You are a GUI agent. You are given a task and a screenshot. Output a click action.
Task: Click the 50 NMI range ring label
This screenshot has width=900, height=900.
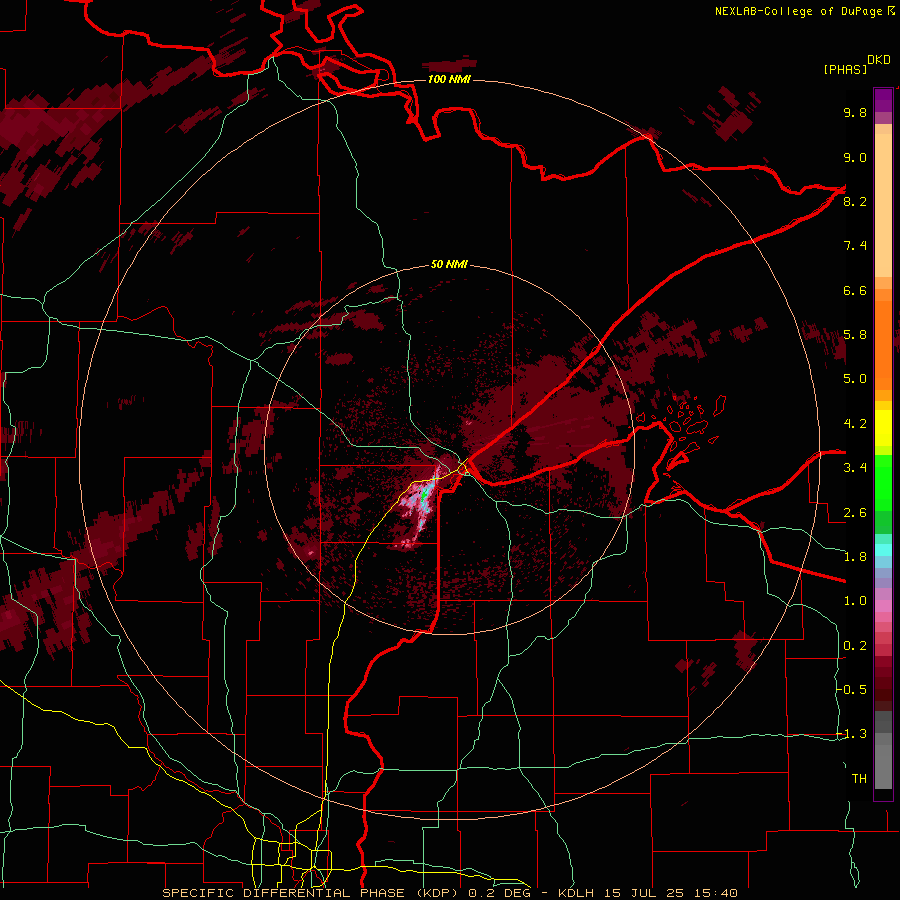(x=449, y=264)
